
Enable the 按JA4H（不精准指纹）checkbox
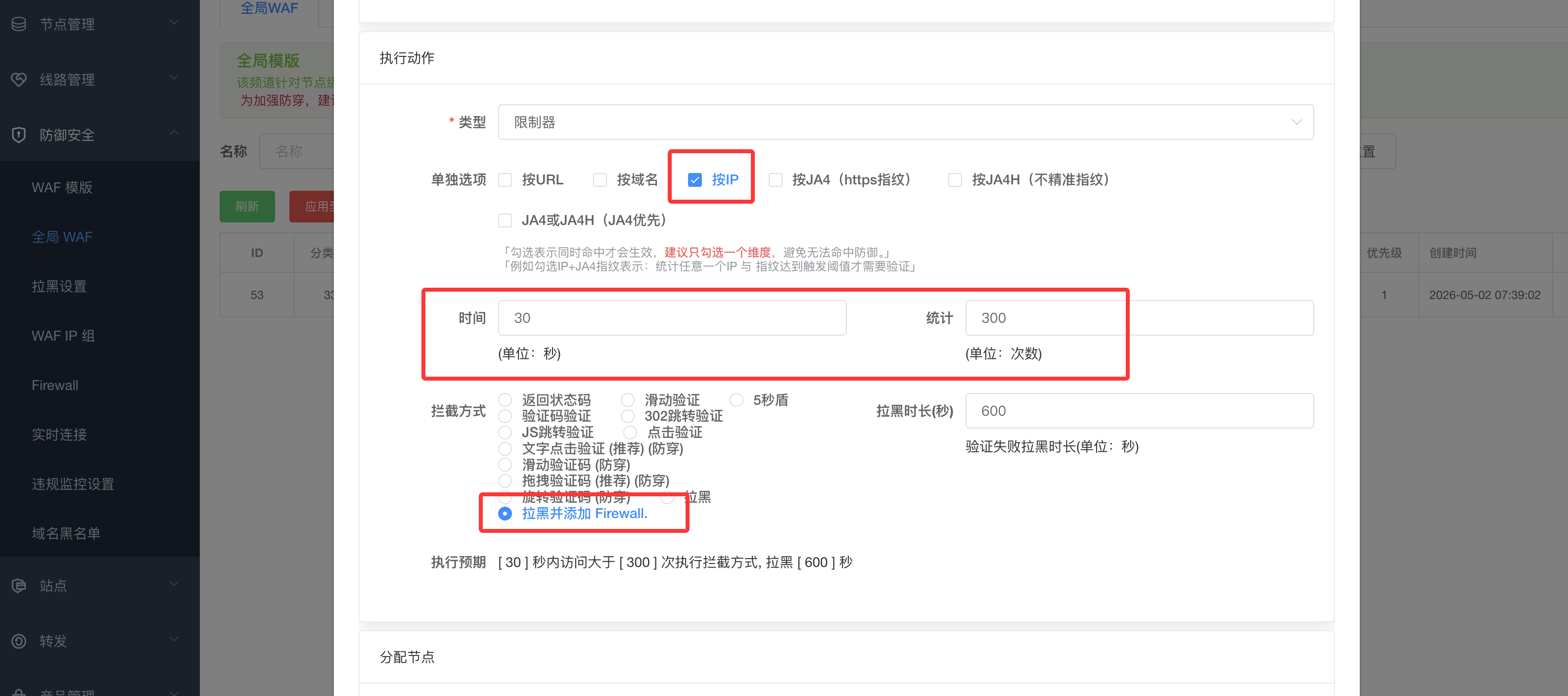[x=955, y=180]
